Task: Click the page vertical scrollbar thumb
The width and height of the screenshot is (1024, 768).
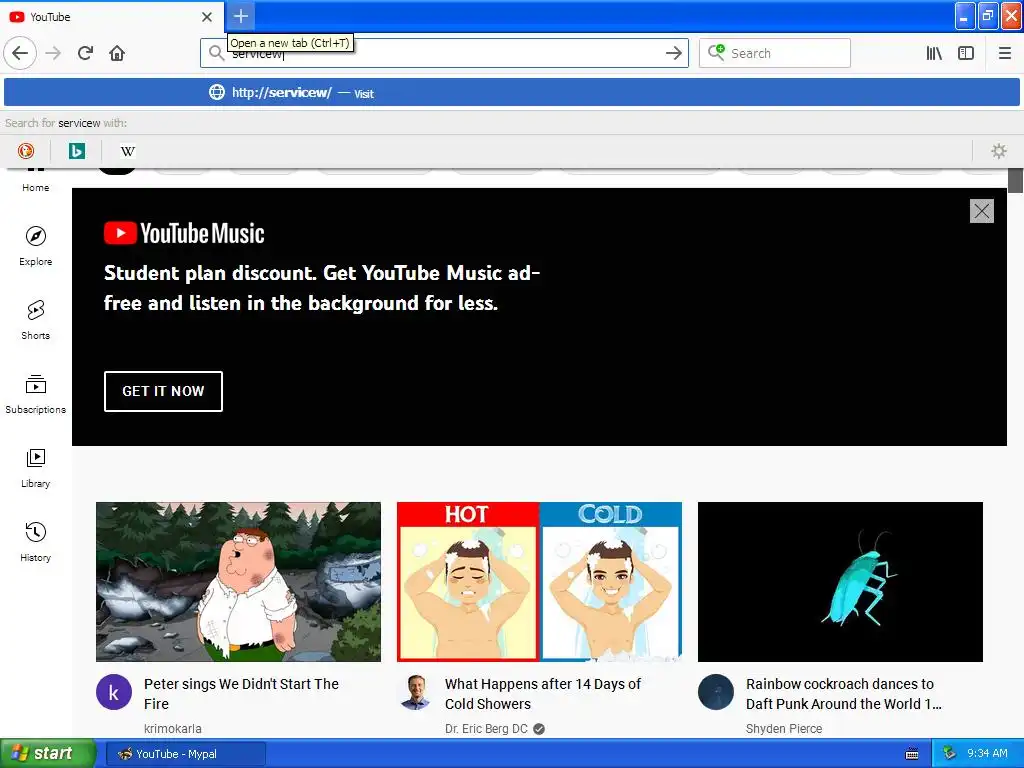Action: (x=1015, y=180)
